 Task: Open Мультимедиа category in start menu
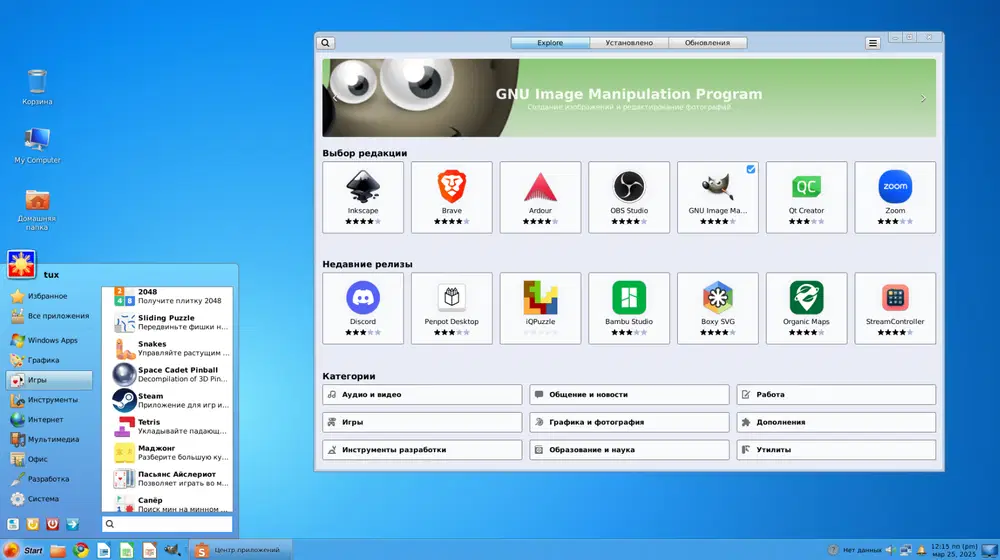point(49,439)
